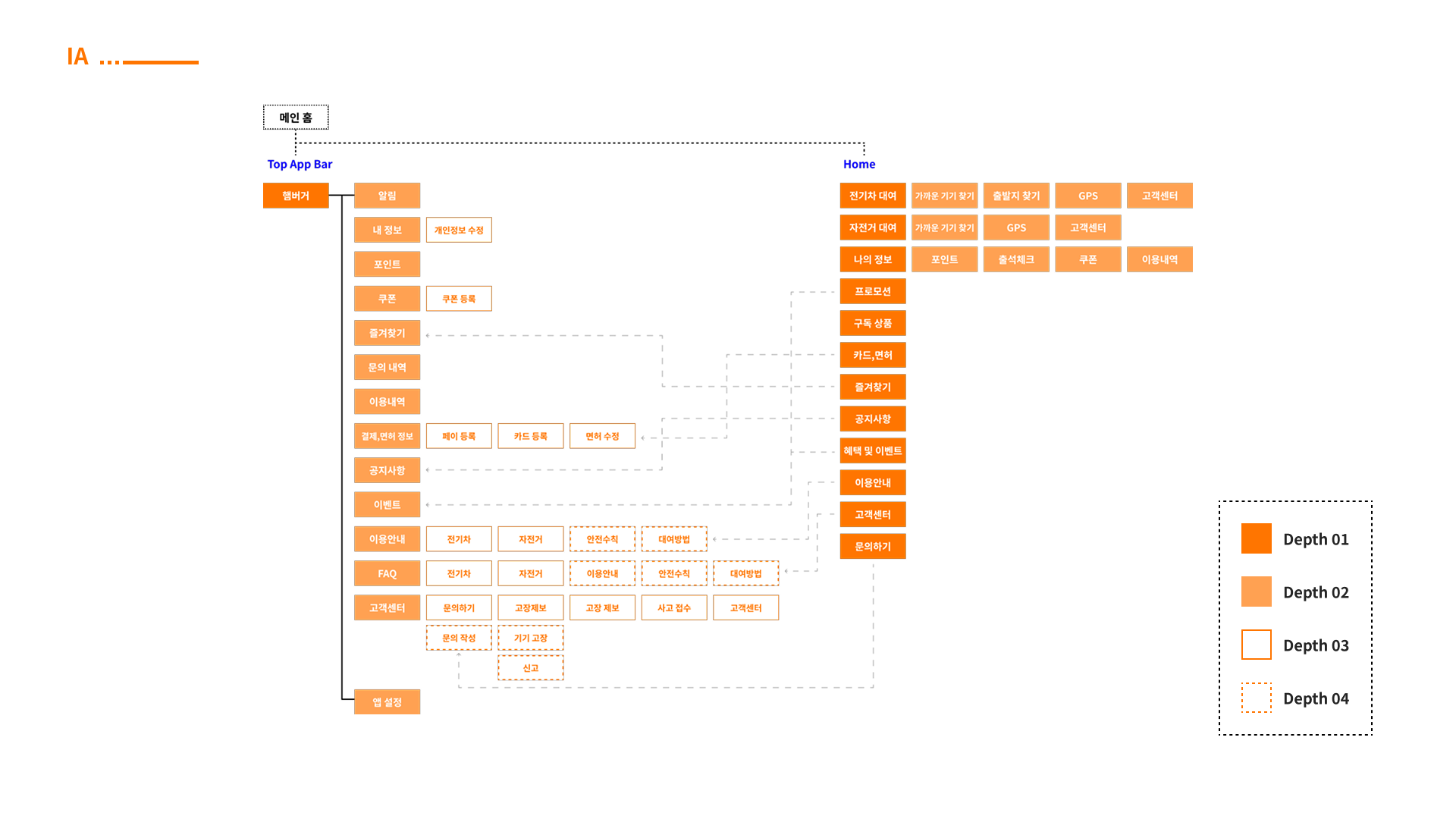
Task: Select the 혜택 및 이벤트 node
Action: 873,450
